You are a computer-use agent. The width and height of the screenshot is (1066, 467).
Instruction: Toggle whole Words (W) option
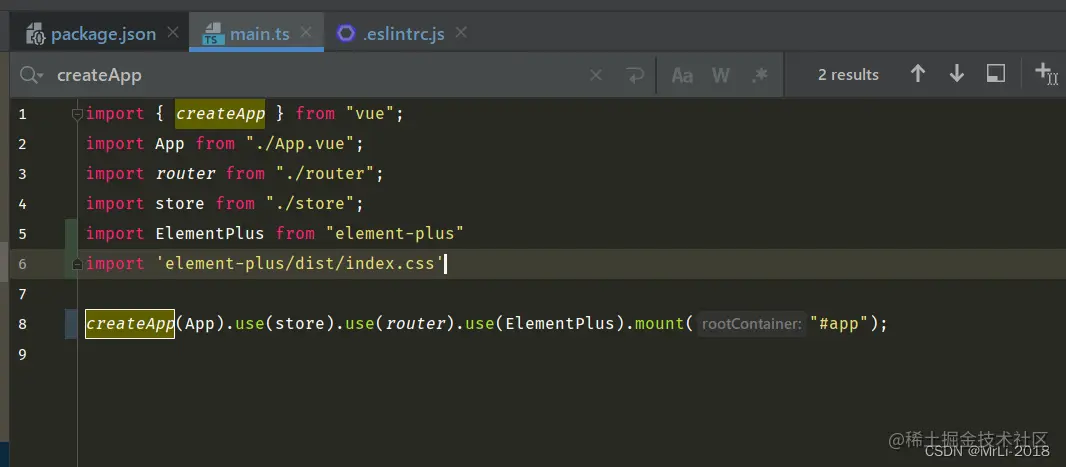coord(721,75)
